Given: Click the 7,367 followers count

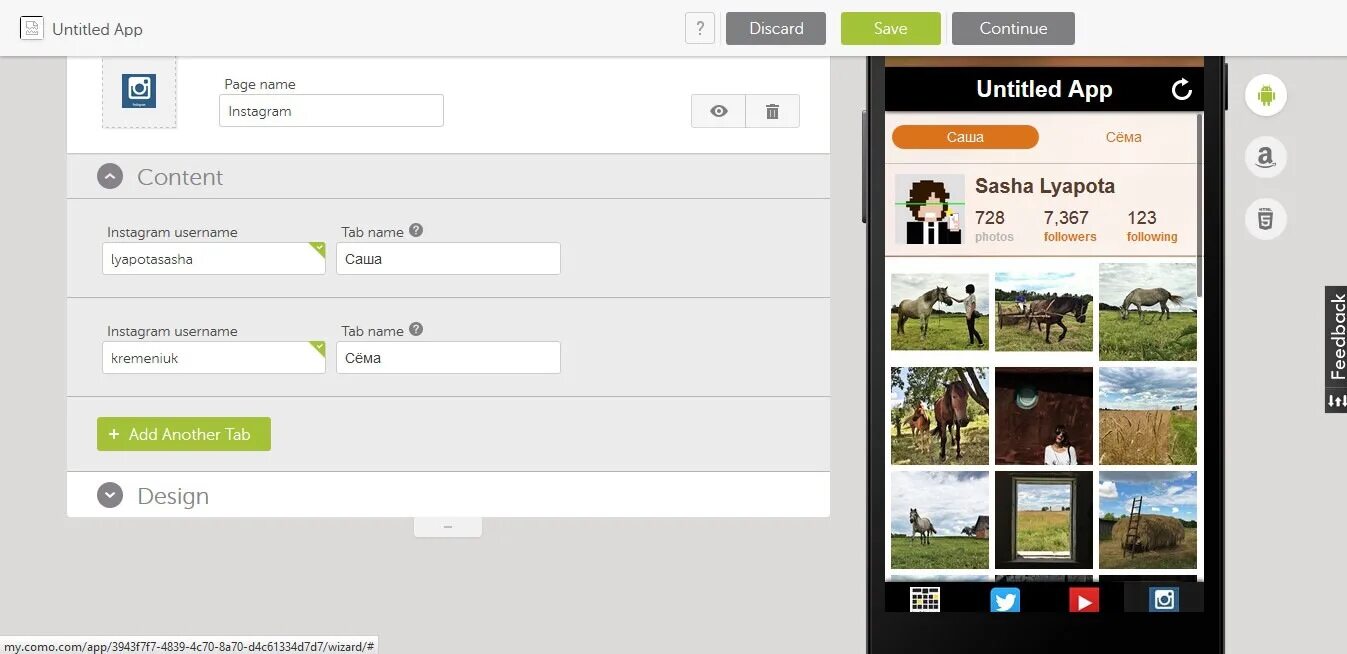Looking at the screenshot, I should pos(1069,226).
